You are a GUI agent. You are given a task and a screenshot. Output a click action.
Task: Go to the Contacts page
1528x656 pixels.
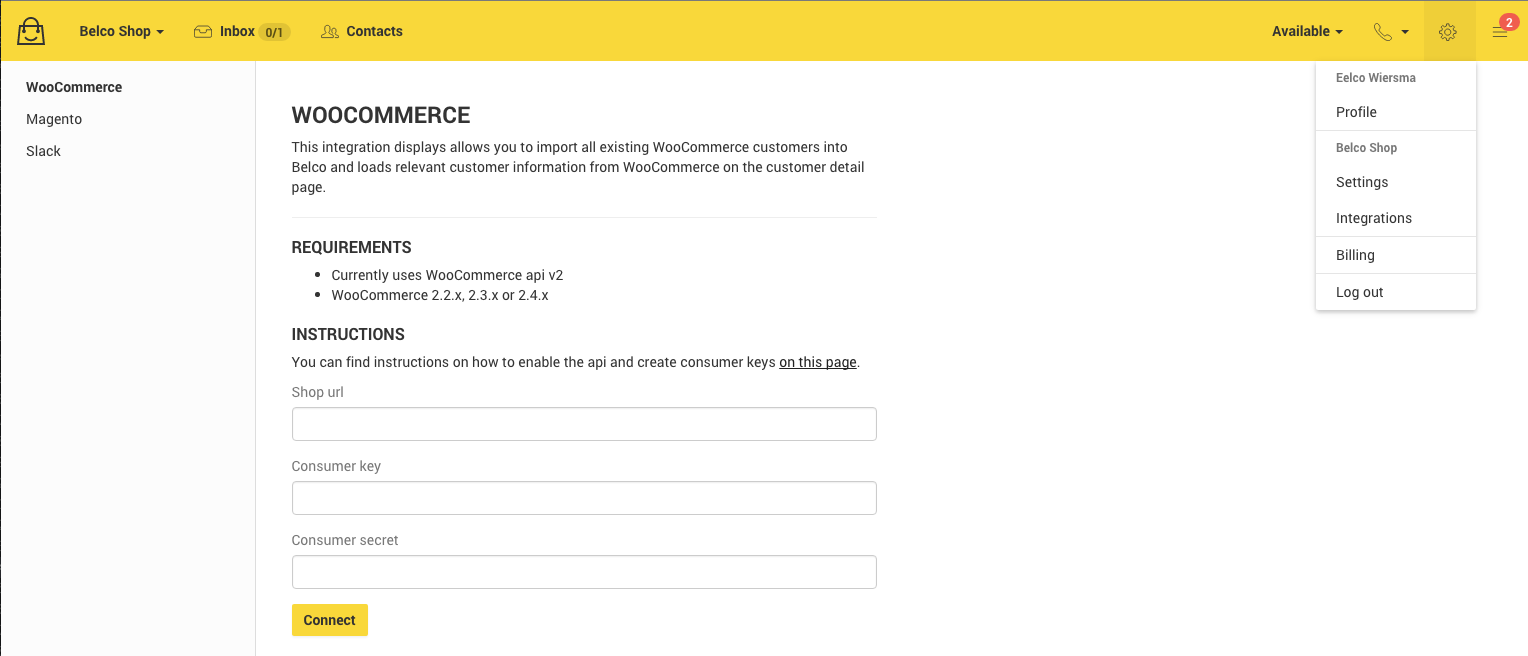click(x=362, y=31)
